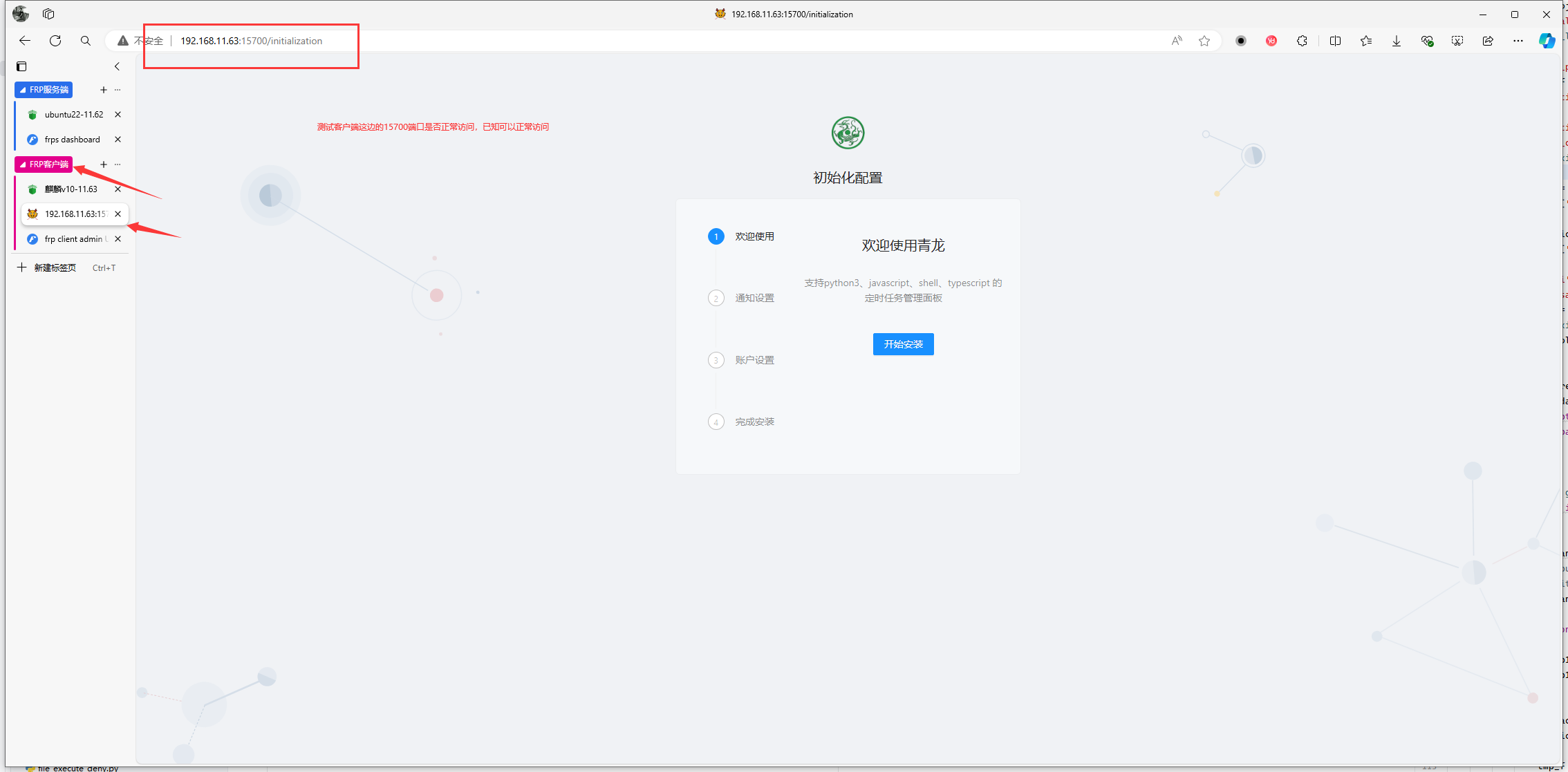
Task: Open the favorites list icon
Action: (1366, 41)
